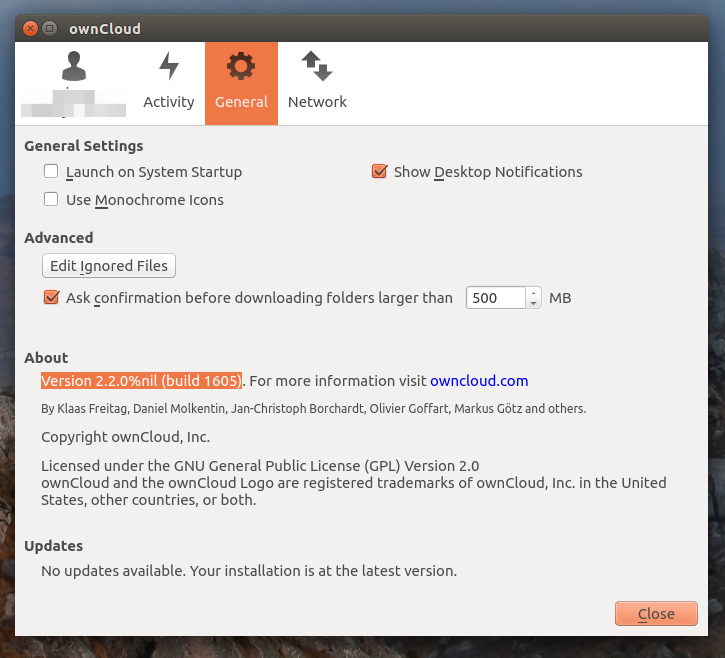Switch to the Activity tab
Viewport: 725px width, 658px height.
(x=169, y=84)
